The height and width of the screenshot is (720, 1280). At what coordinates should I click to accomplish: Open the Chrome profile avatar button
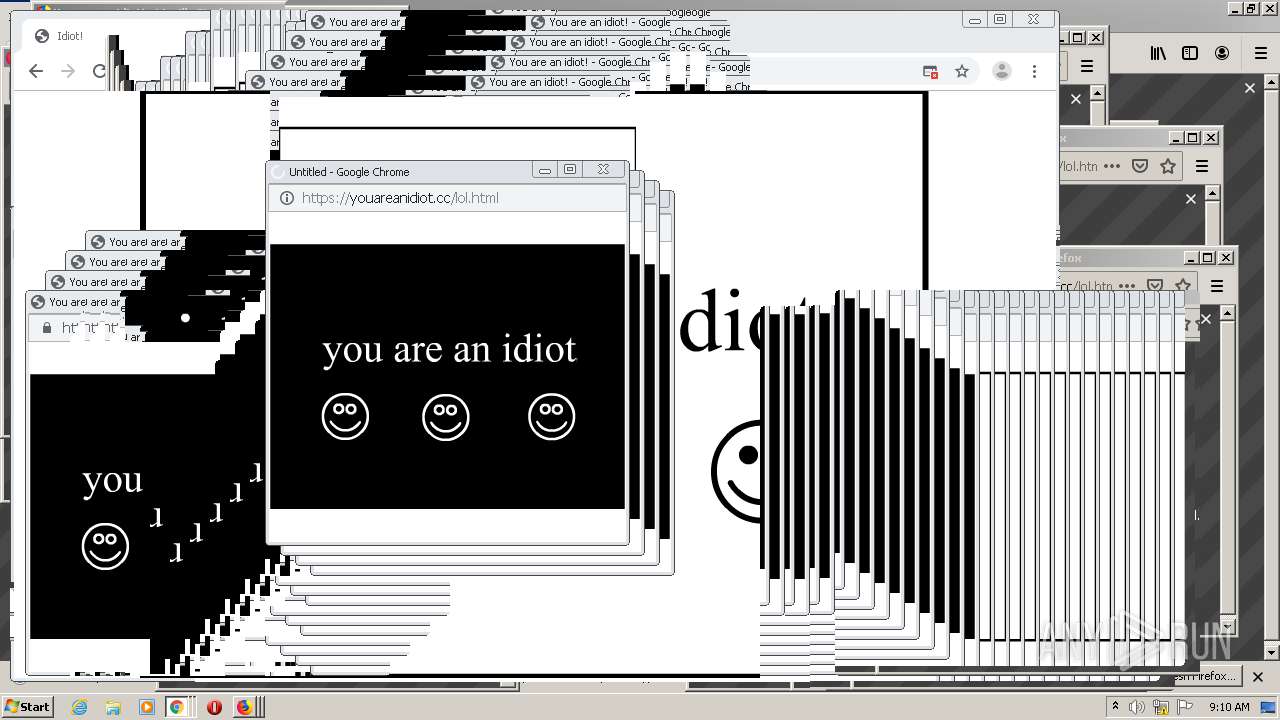[1001, 71]
